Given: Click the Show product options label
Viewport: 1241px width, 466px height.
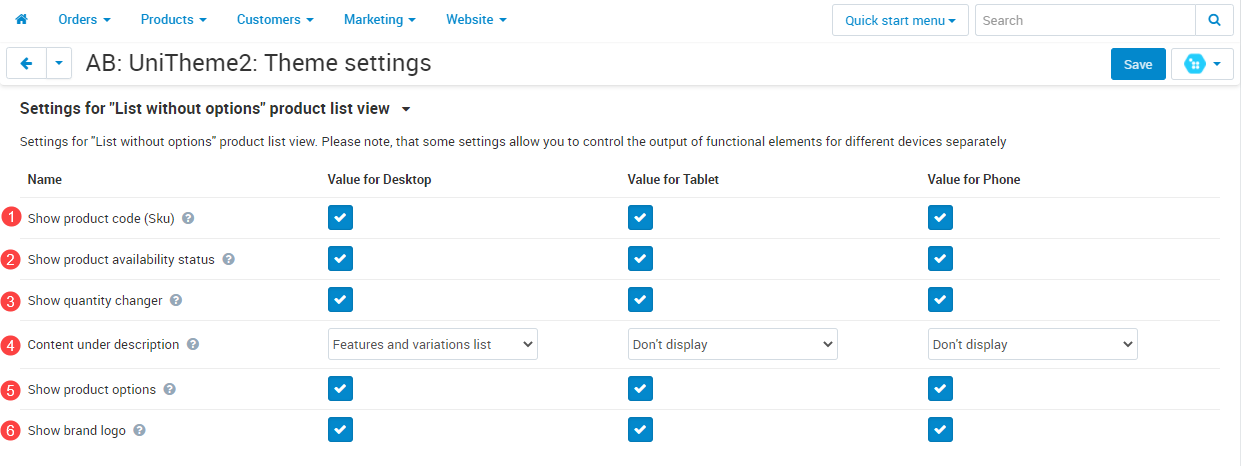Looking at the screenshot, I should 92,389.
